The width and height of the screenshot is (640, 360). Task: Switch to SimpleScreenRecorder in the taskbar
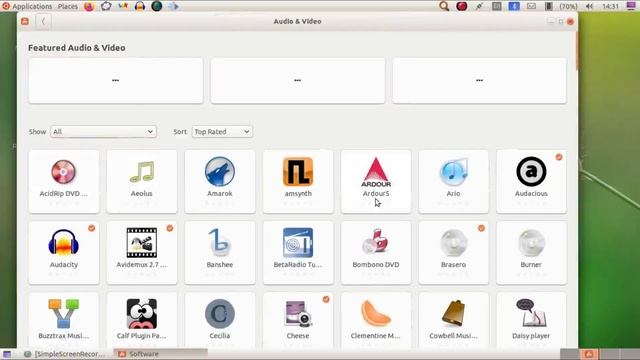click(x=64, y=354)
